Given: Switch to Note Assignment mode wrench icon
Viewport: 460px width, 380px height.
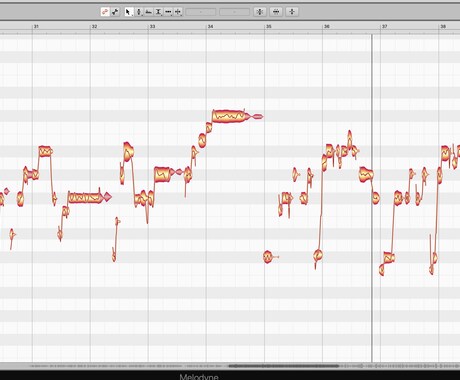Looking at the screenshot, I should (115, 12).
